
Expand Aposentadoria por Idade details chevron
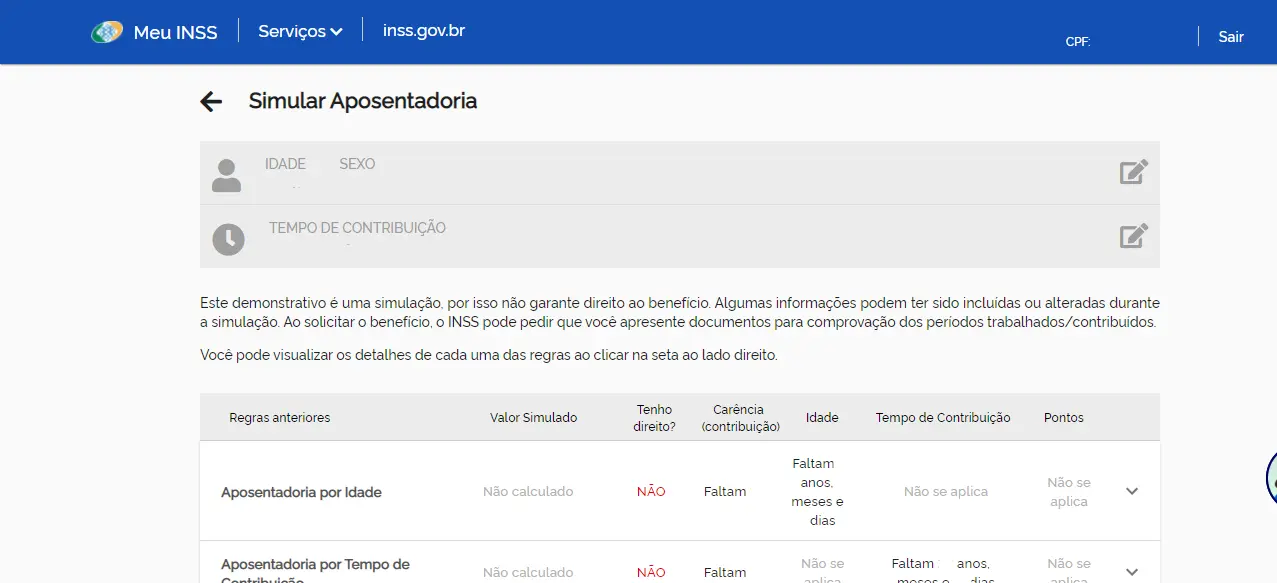point(1132,491)
